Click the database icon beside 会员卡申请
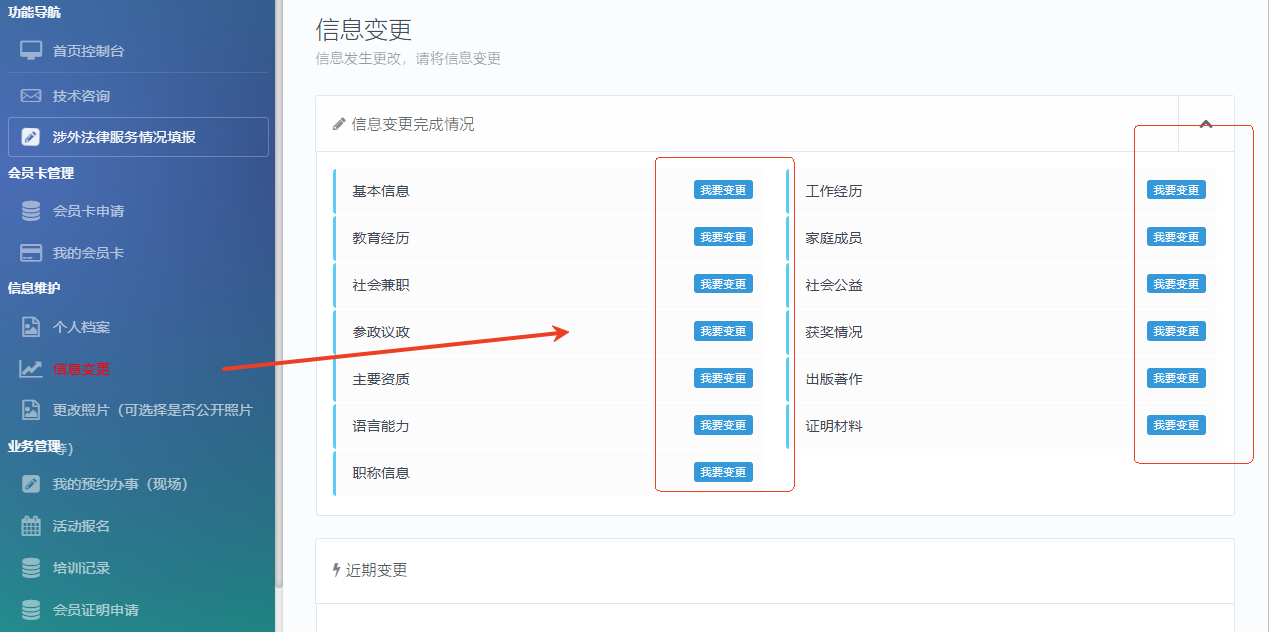The width and height of the screenshot is (1269, 632). (31, 211)
